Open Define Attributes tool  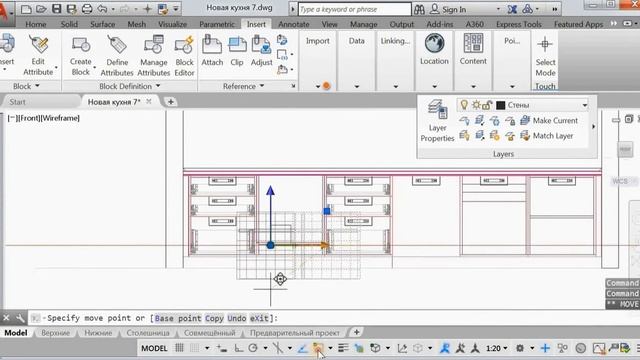[x=117, y=55]
